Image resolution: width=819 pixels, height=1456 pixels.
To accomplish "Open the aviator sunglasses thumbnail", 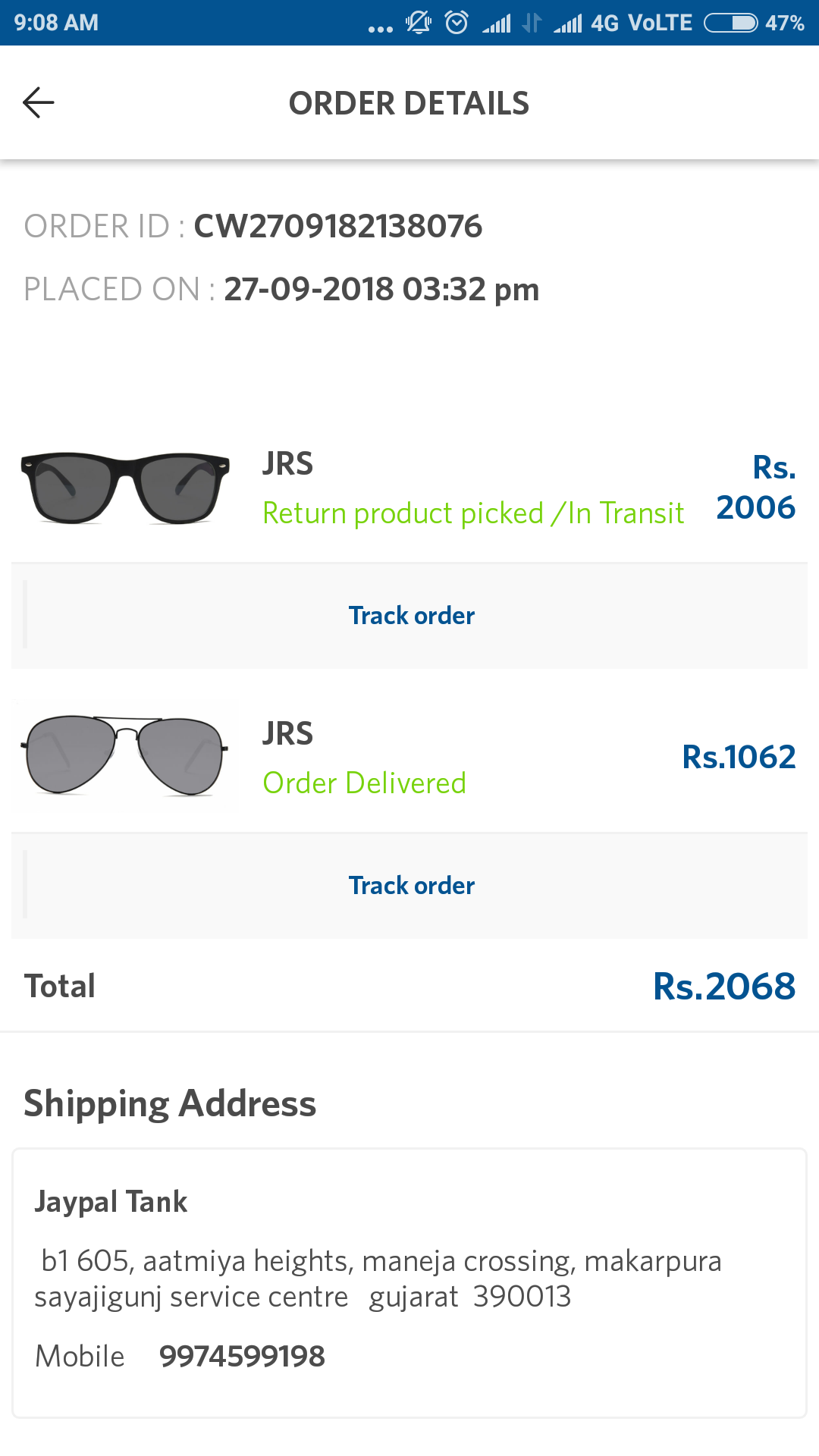I will (x=125, y=755).
